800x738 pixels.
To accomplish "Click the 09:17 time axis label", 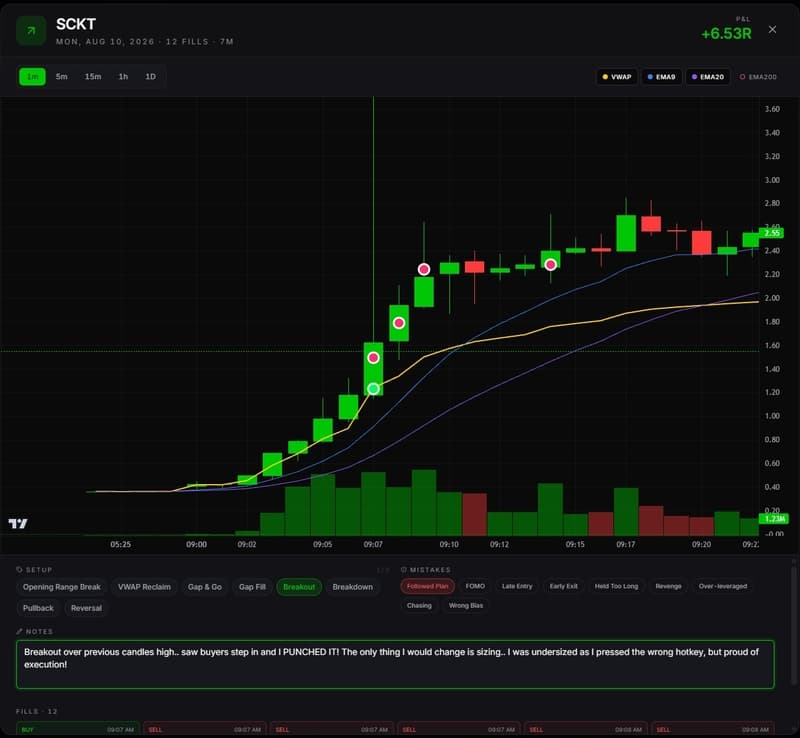I will (x=626, y=545).
